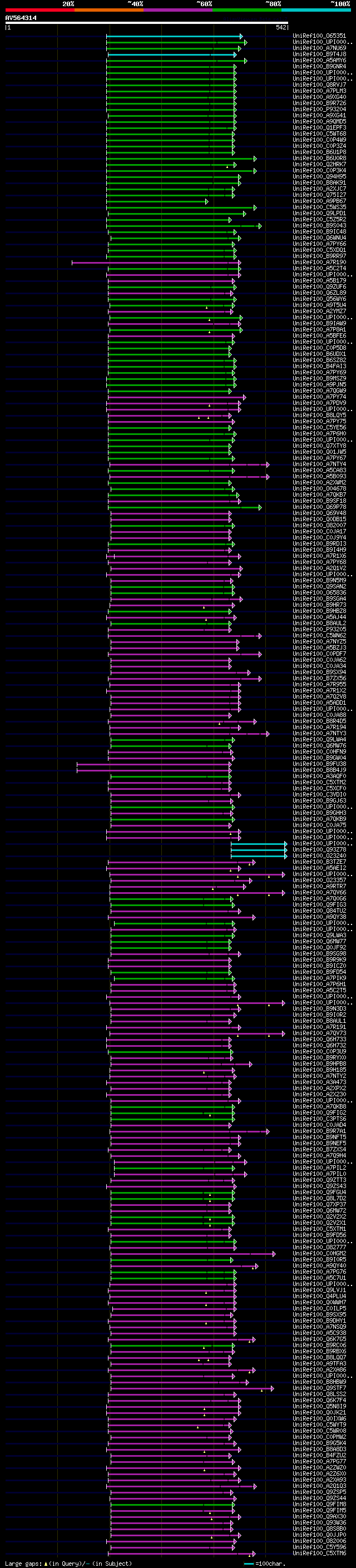Open hit UniRef100_A9PB67
The image size is (356, 1568).
pos(319,201)
